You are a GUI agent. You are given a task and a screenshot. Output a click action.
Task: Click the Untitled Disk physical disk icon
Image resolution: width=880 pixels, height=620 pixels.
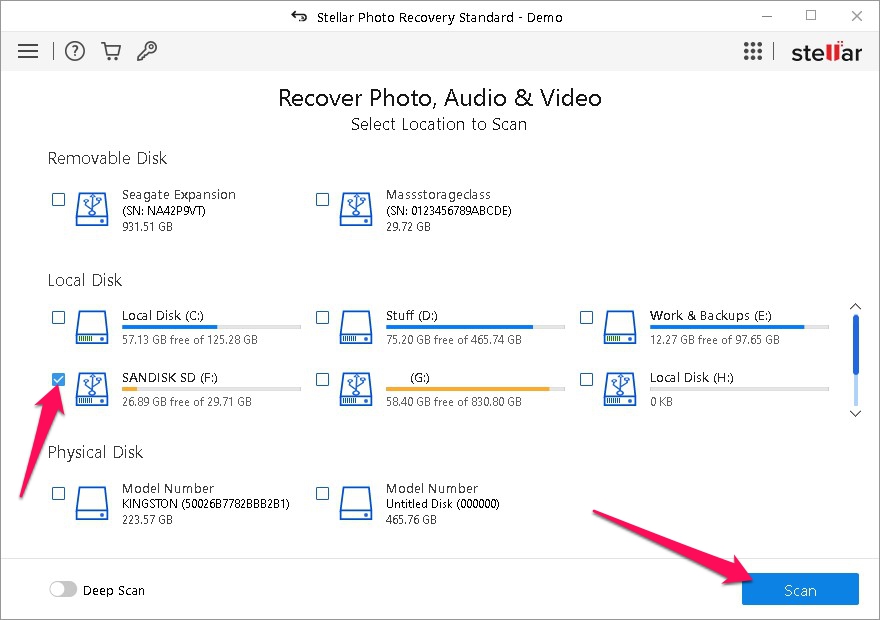[356, 503]
